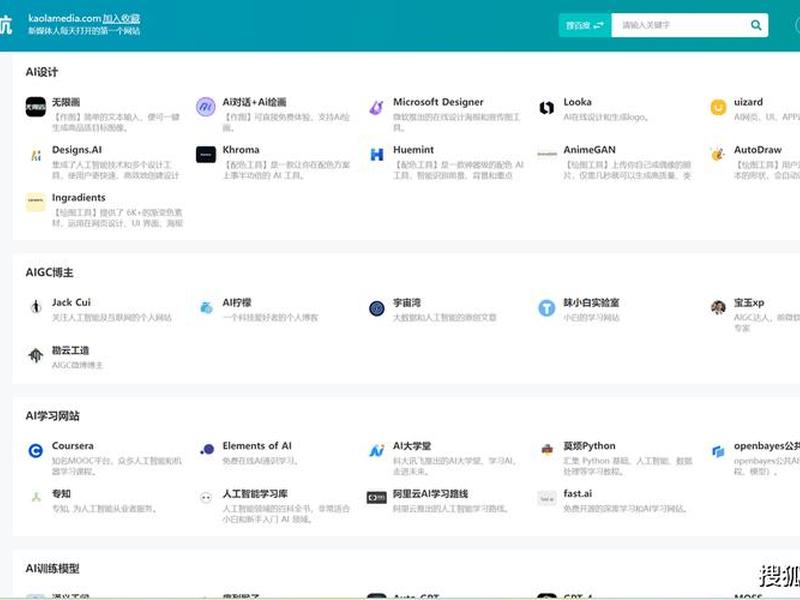Click the 阿里云AI学习路线 dark icon
800x600 pixels.
(x=377, y=497)
